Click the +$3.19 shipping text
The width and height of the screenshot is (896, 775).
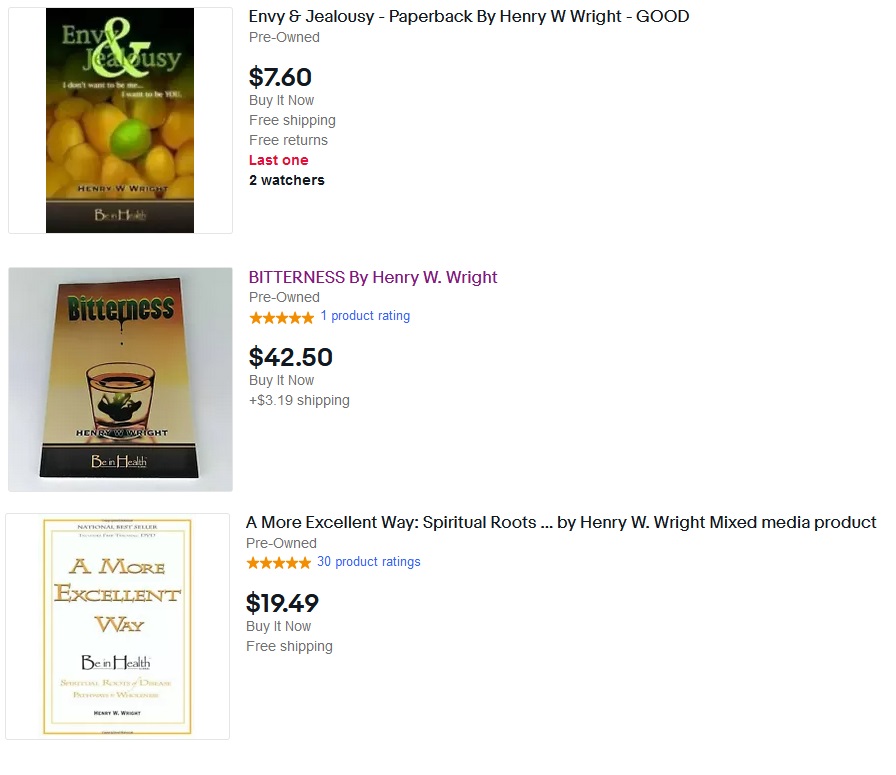click(299, 400)
